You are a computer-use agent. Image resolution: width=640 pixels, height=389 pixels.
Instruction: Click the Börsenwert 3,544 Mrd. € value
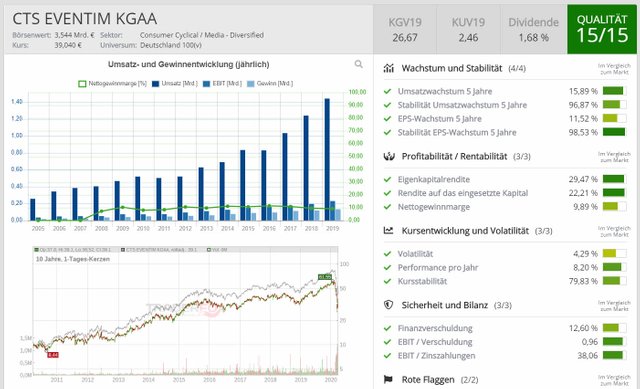[x=74, y=35]
